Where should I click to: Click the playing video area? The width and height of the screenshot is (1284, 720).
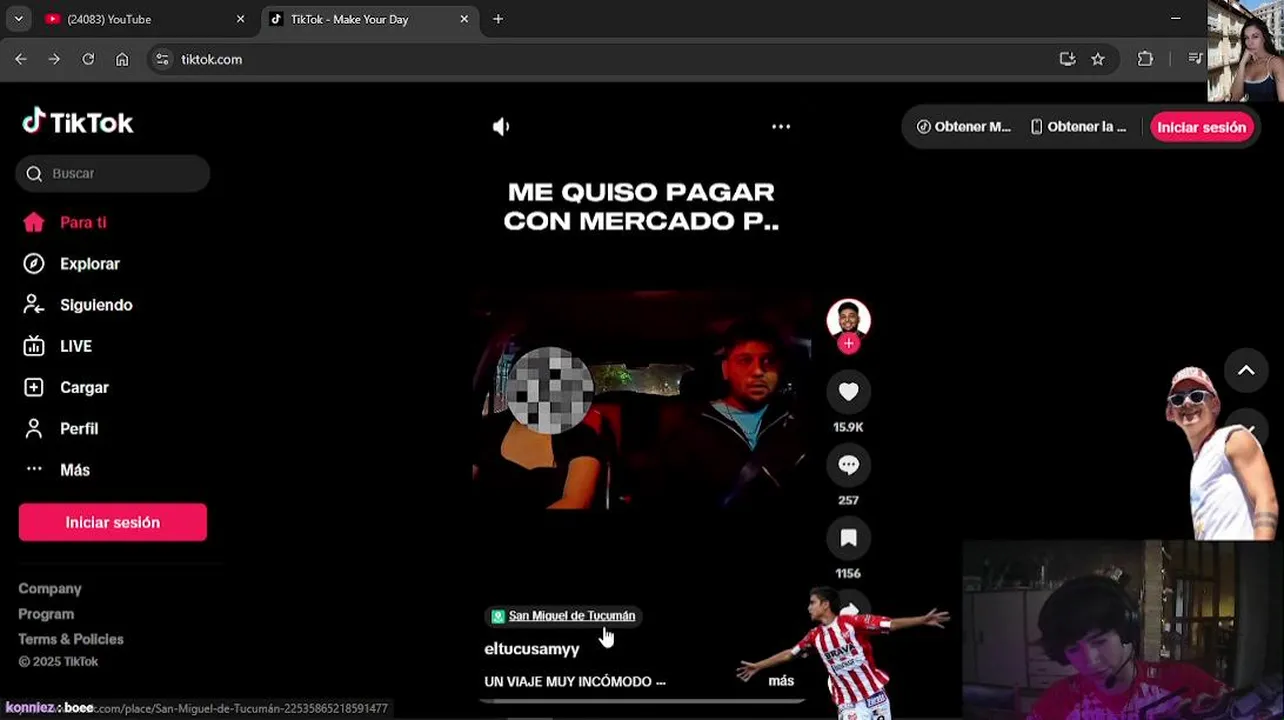(x=641, y=400)
